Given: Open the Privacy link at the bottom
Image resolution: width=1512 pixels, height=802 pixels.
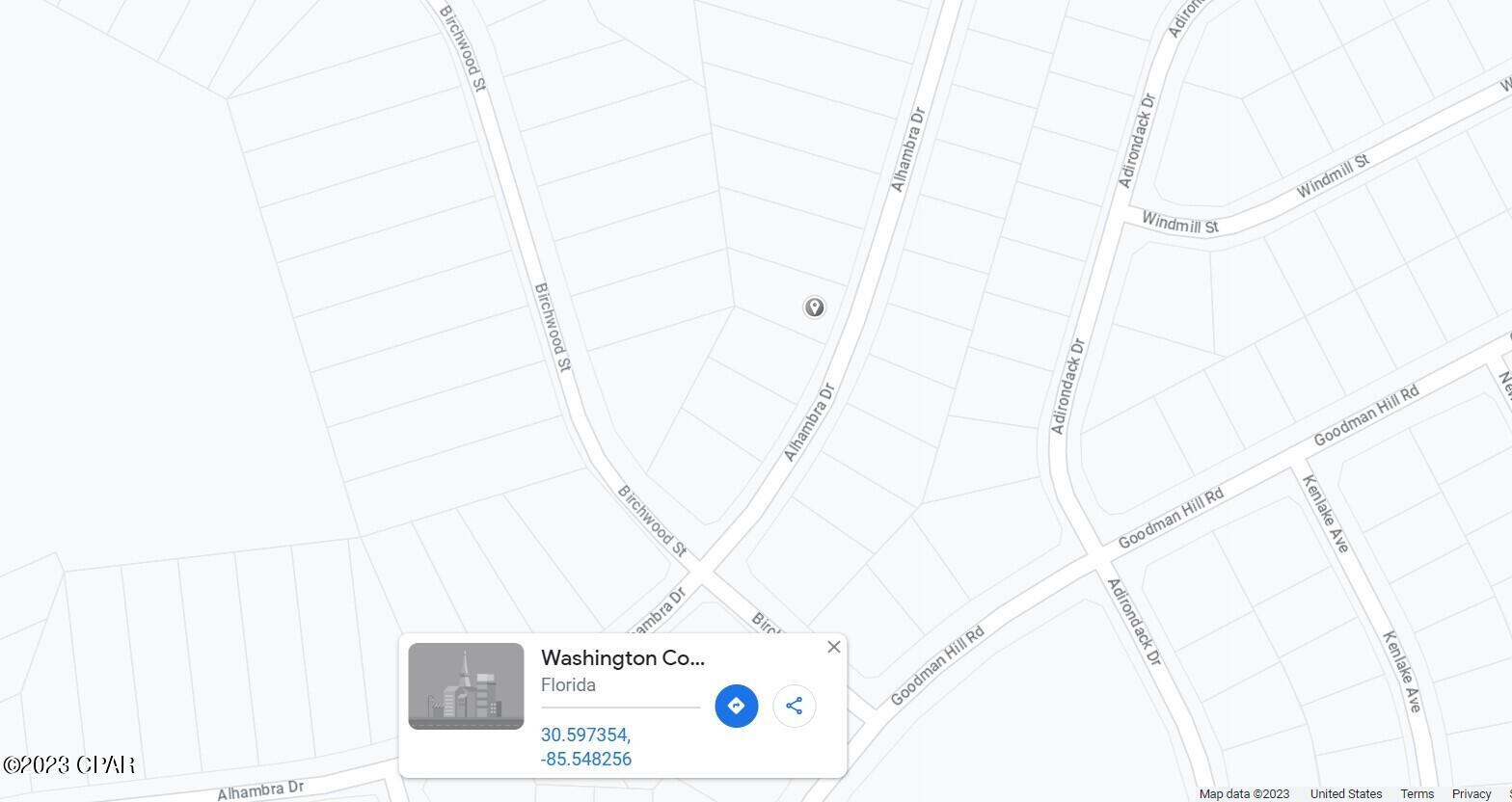Looking at the screenshot, I should (1471, 794).
